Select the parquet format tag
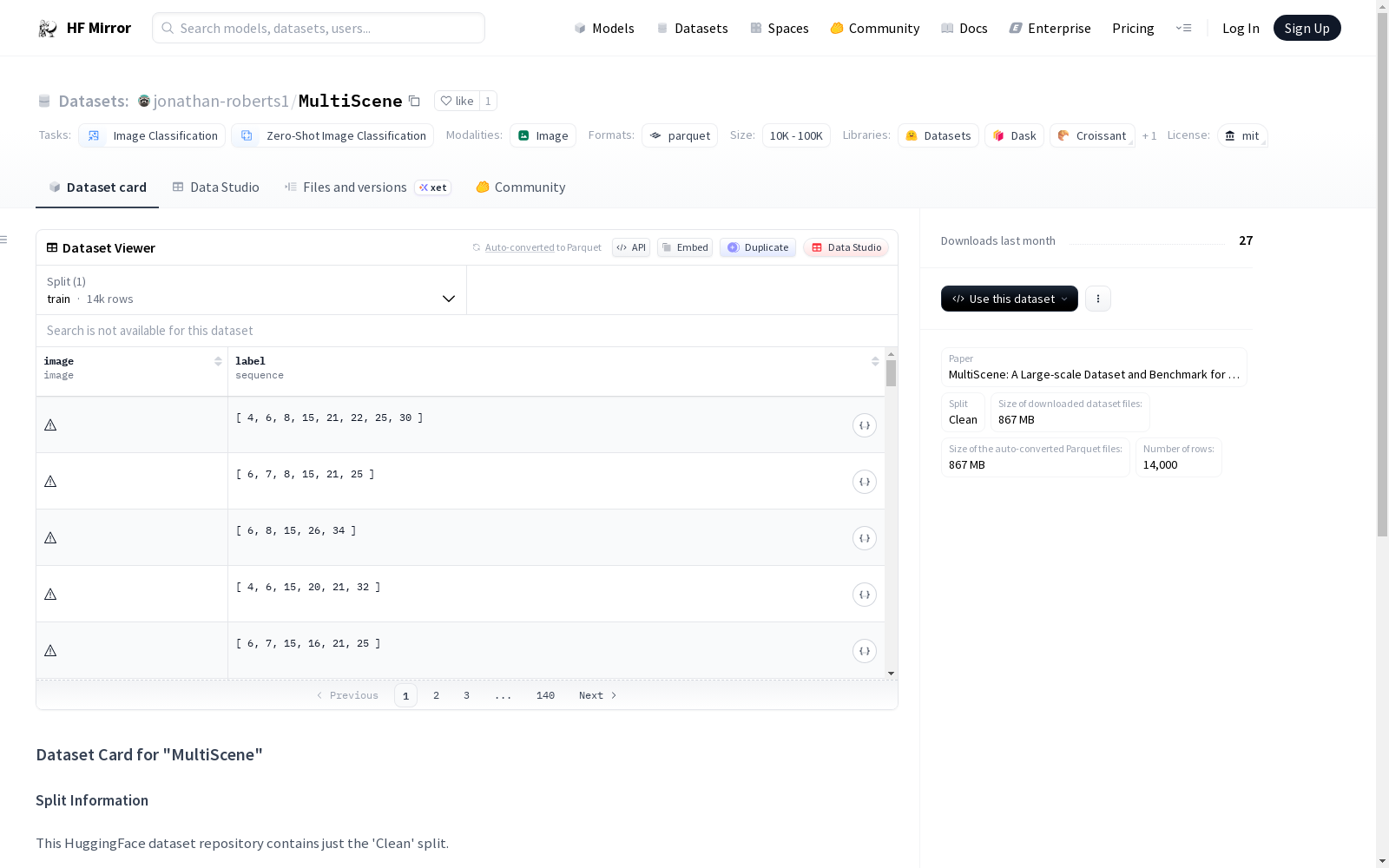 680,135
